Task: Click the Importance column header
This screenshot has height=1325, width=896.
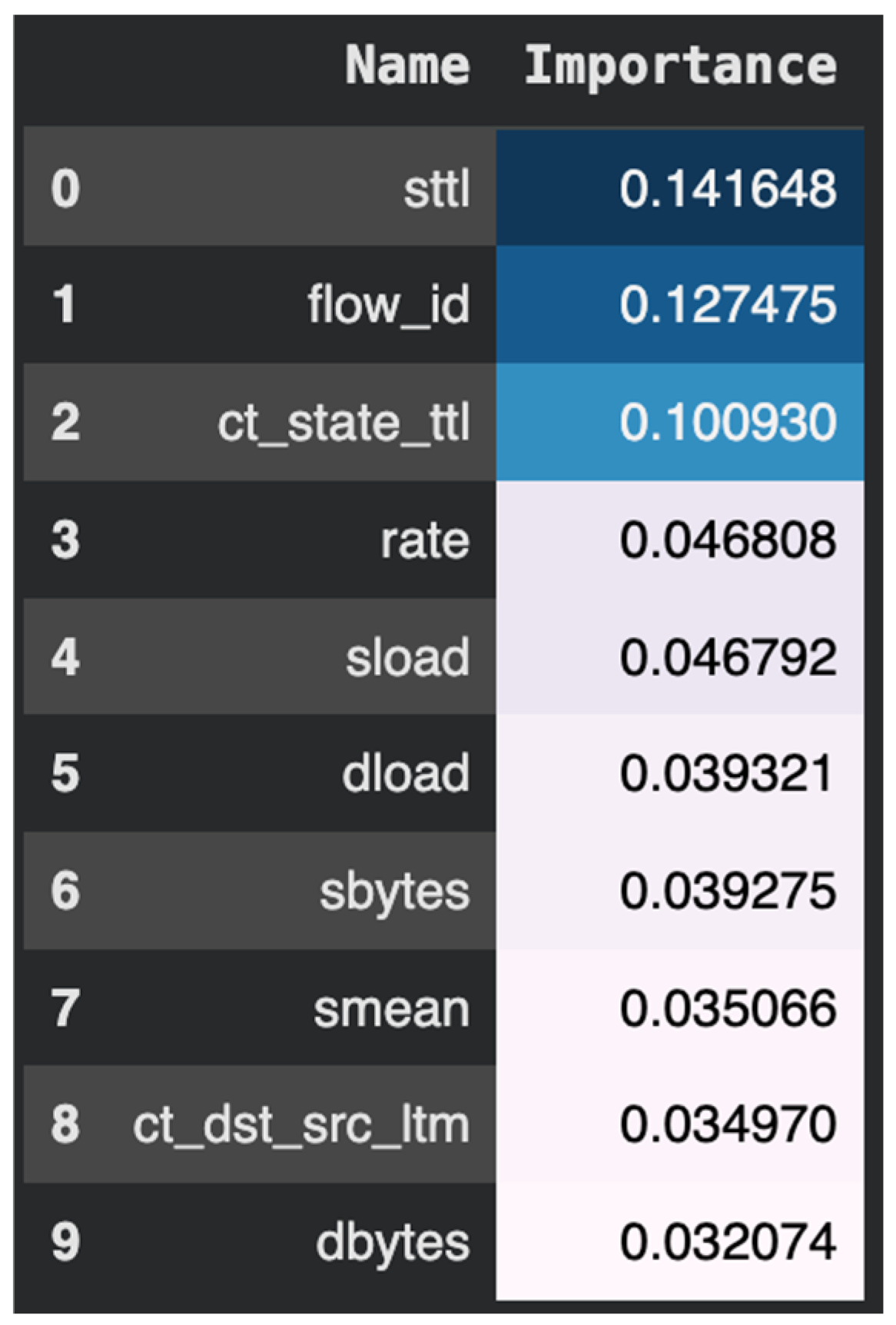Action: pyautogui.click(x=680, y=65)
